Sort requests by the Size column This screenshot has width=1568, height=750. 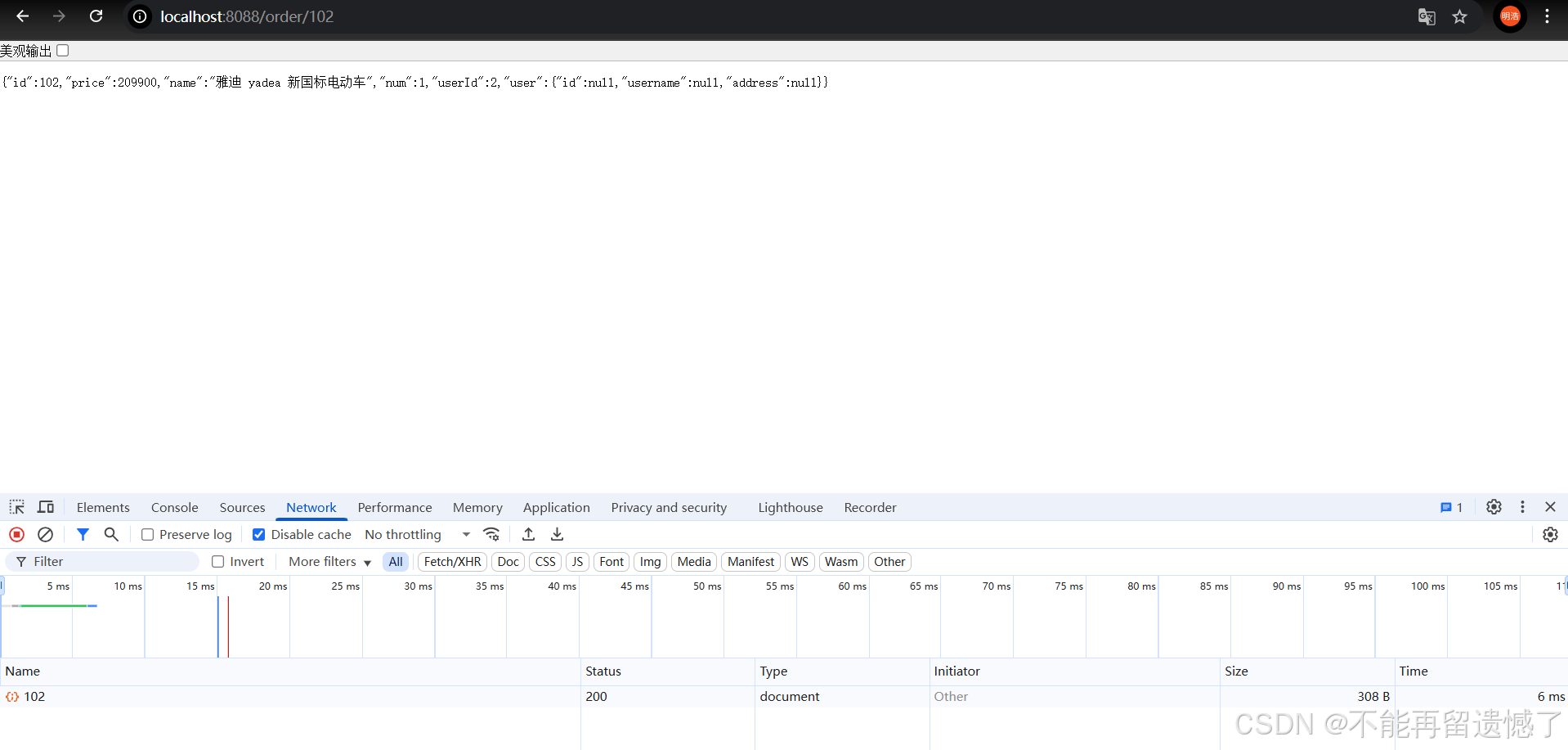pyautogui.click(x=1306, y=671)
